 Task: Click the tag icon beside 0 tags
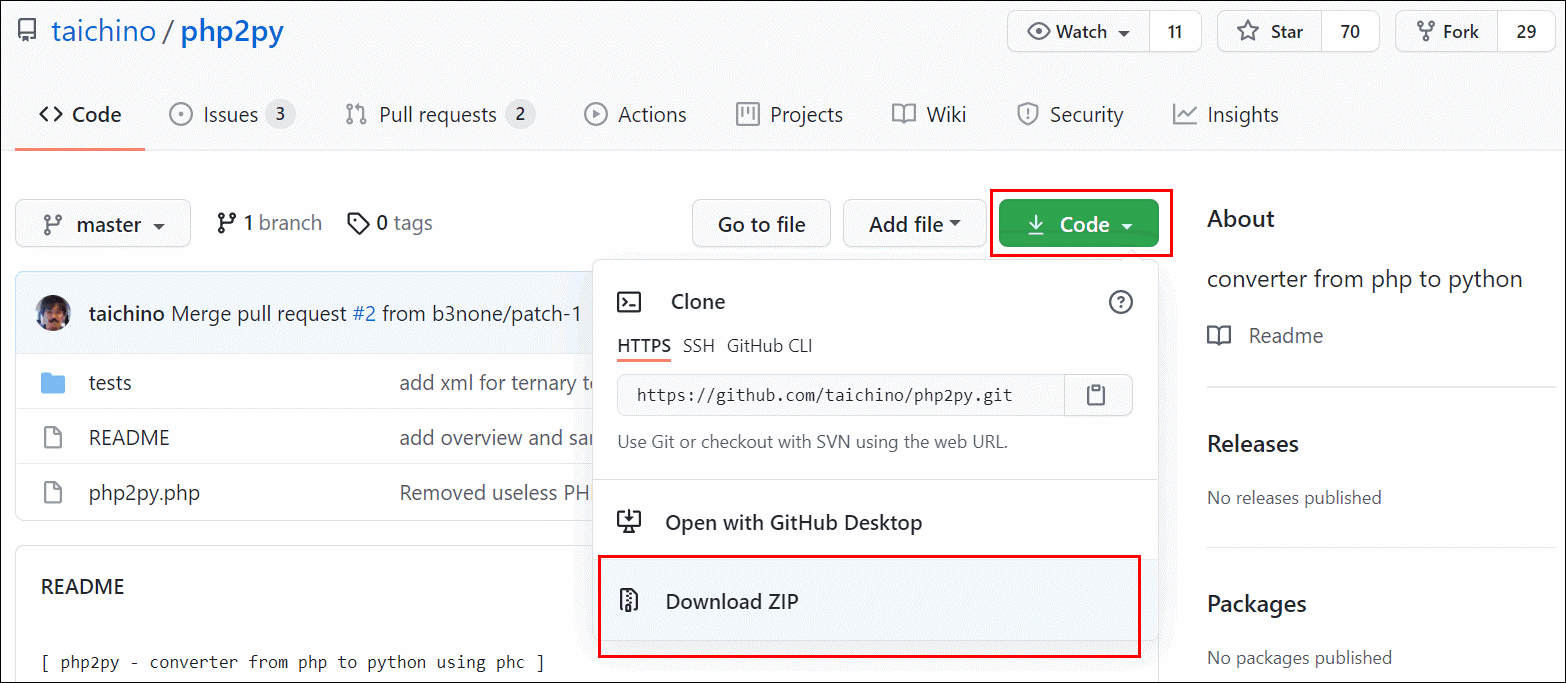358,223
